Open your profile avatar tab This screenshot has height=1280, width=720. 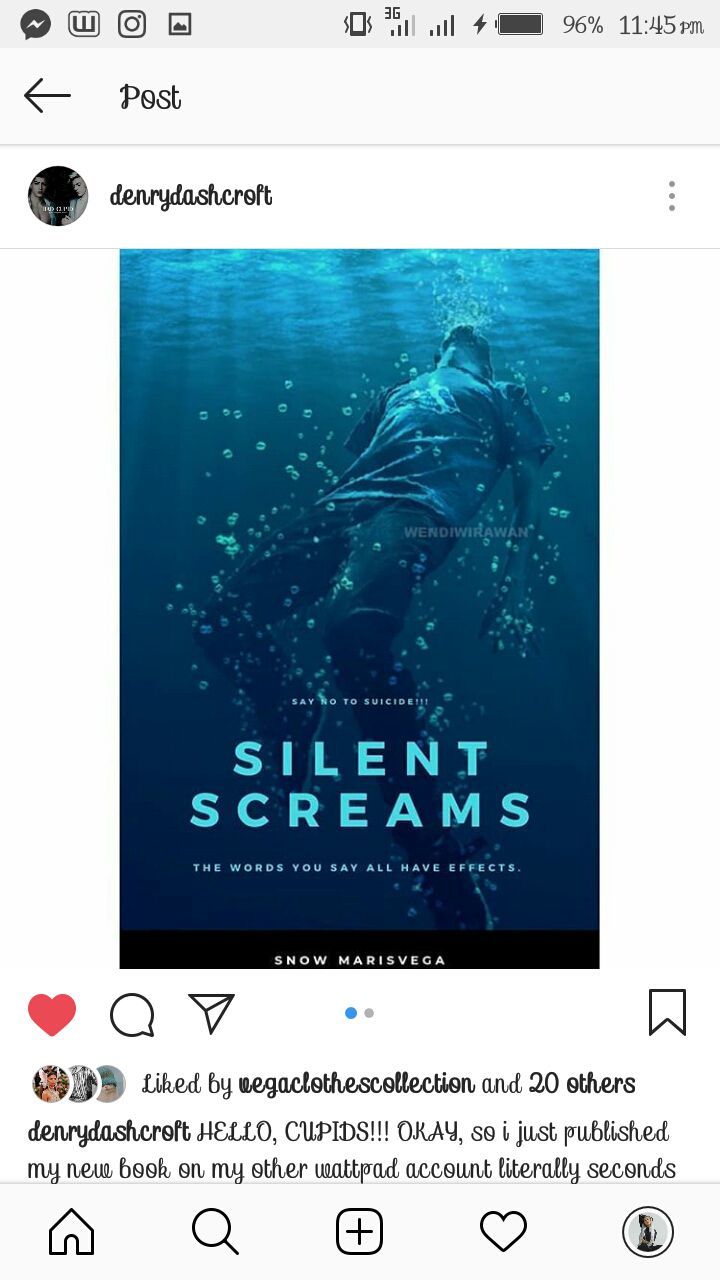coord(648,1231)
